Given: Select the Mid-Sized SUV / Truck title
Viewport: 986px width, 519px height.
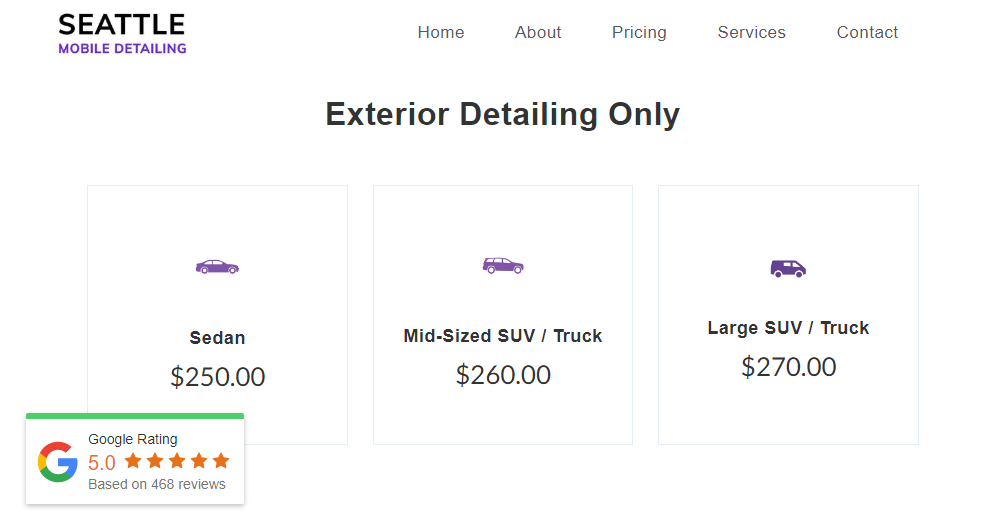Looking at the screenshot, I should pos(503,336).
